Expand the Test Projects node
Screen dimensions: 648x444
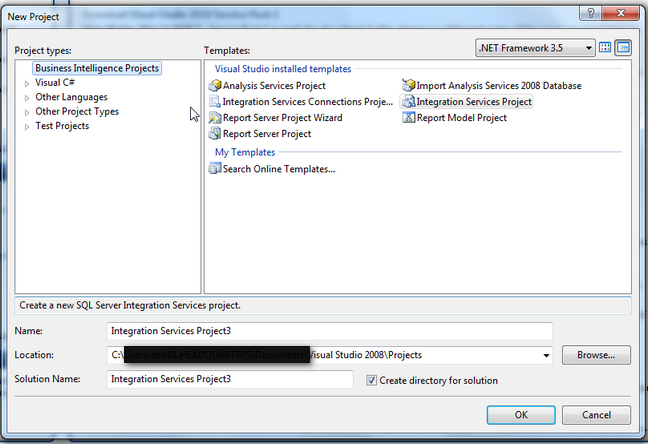point(27,127)
